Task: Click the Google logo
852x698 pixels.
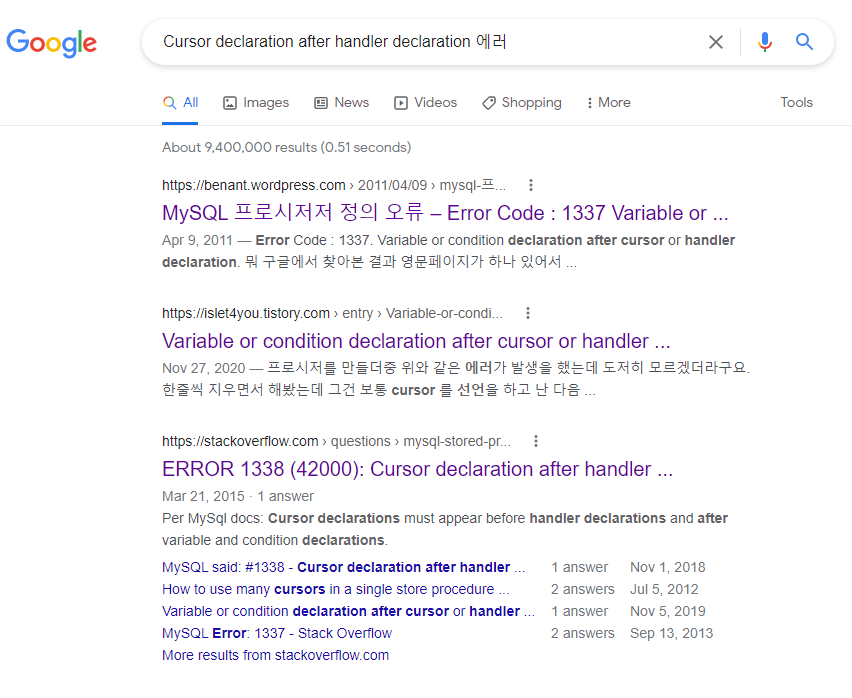Action: click(x=52, y=43)
